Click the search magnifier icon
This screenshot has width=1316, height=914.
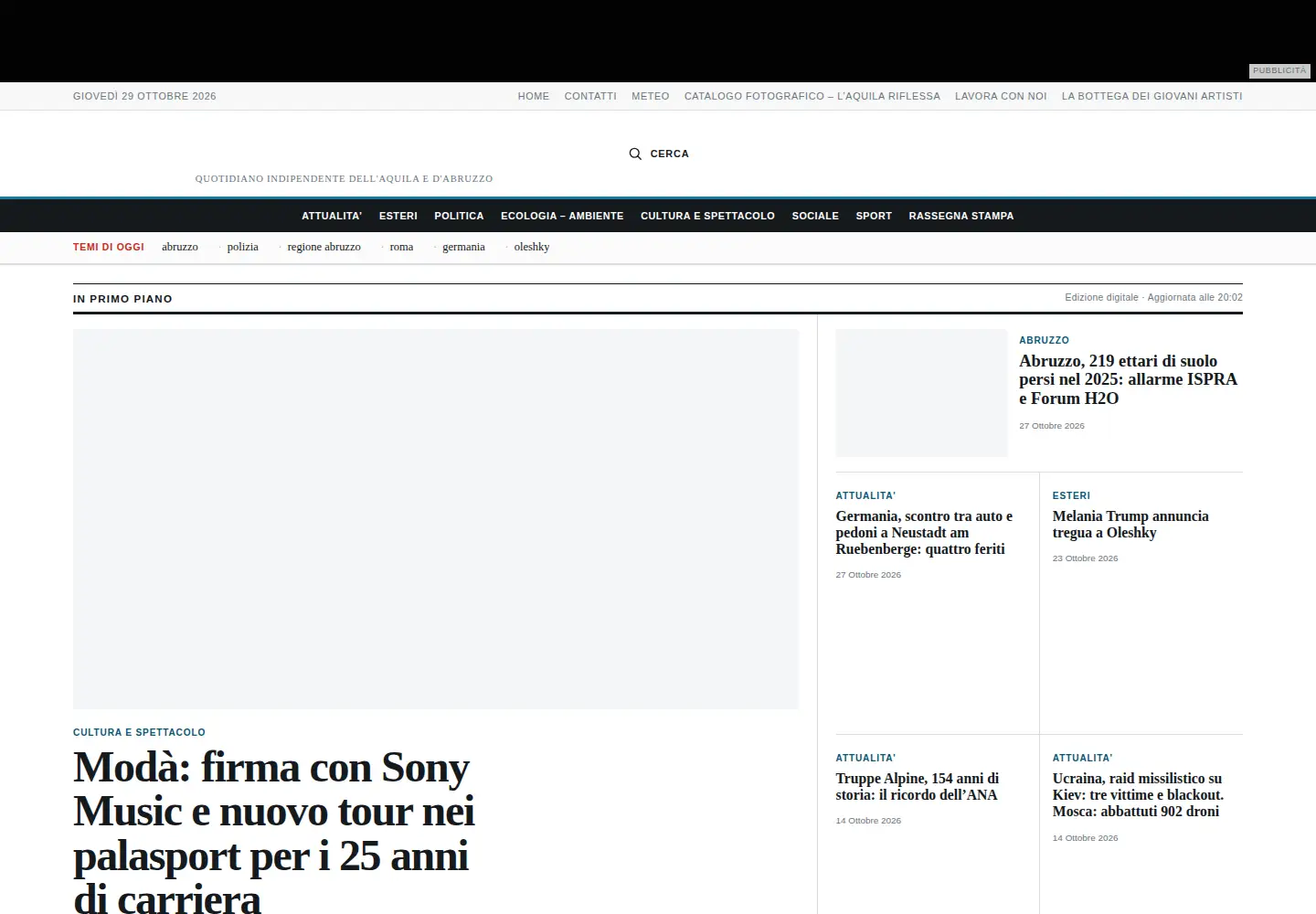coord(635,154)
